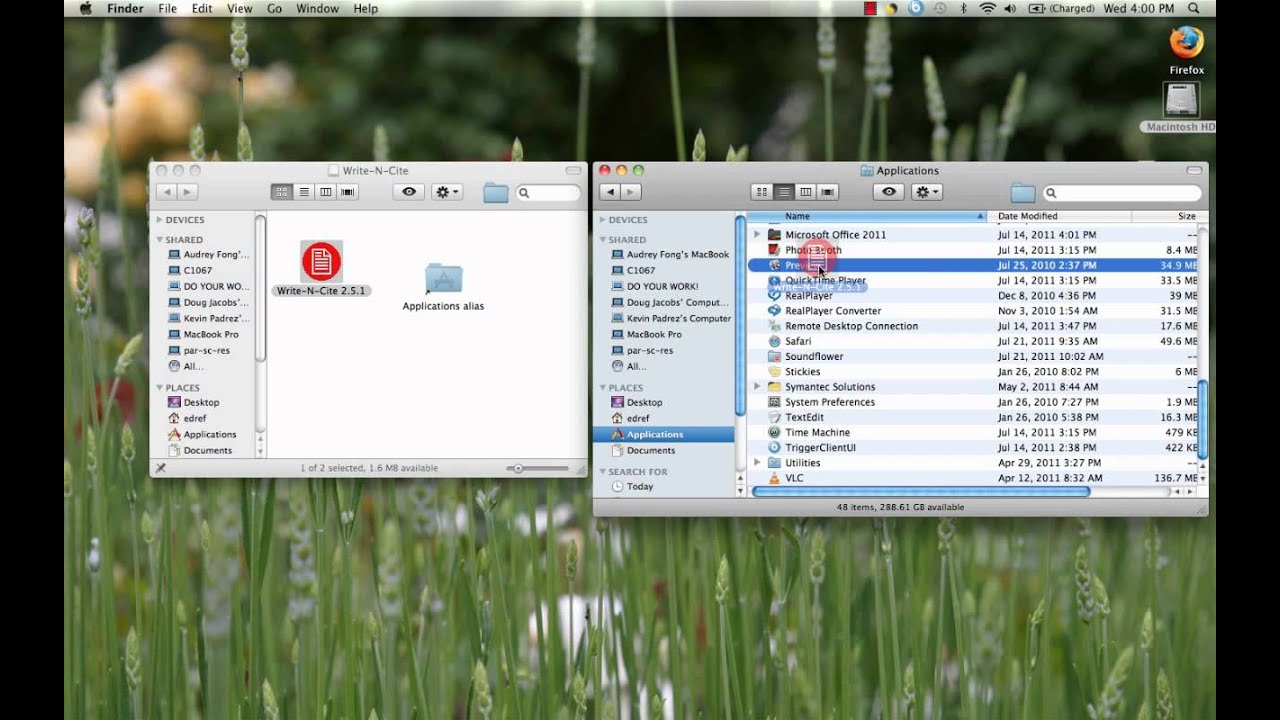Expand the Utilities folder triangle

757,463
